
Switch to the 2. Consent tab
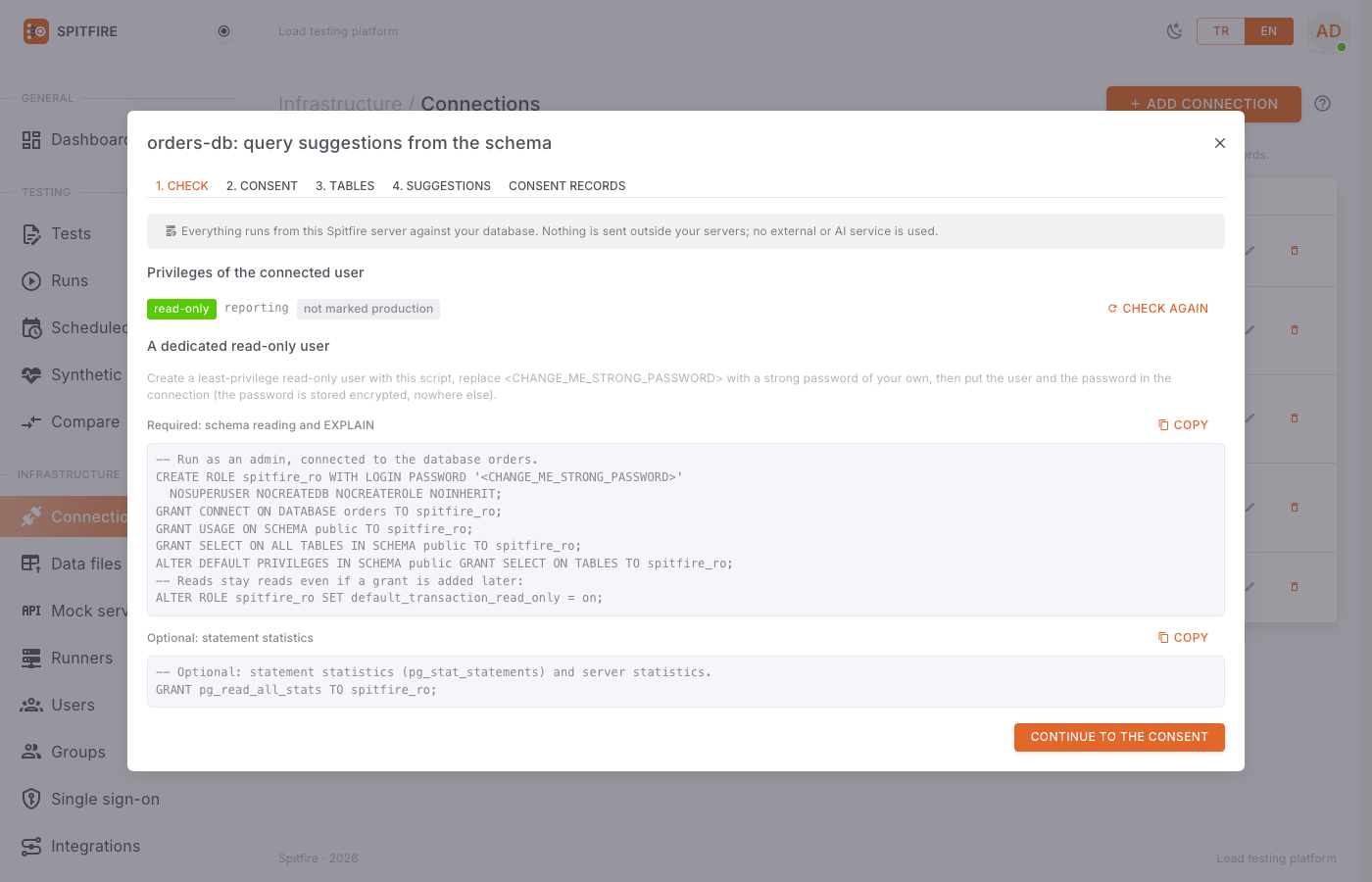(262, 186)
